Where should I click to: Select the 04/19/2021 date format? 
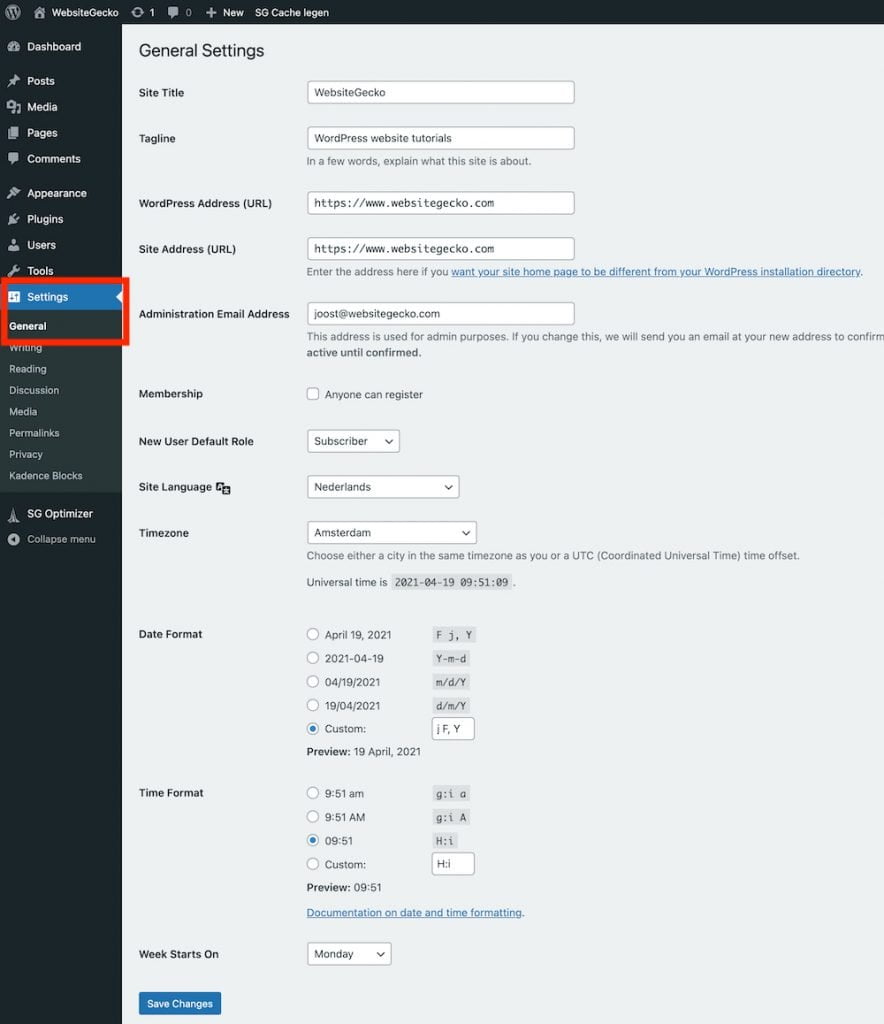tap(312, 682)
